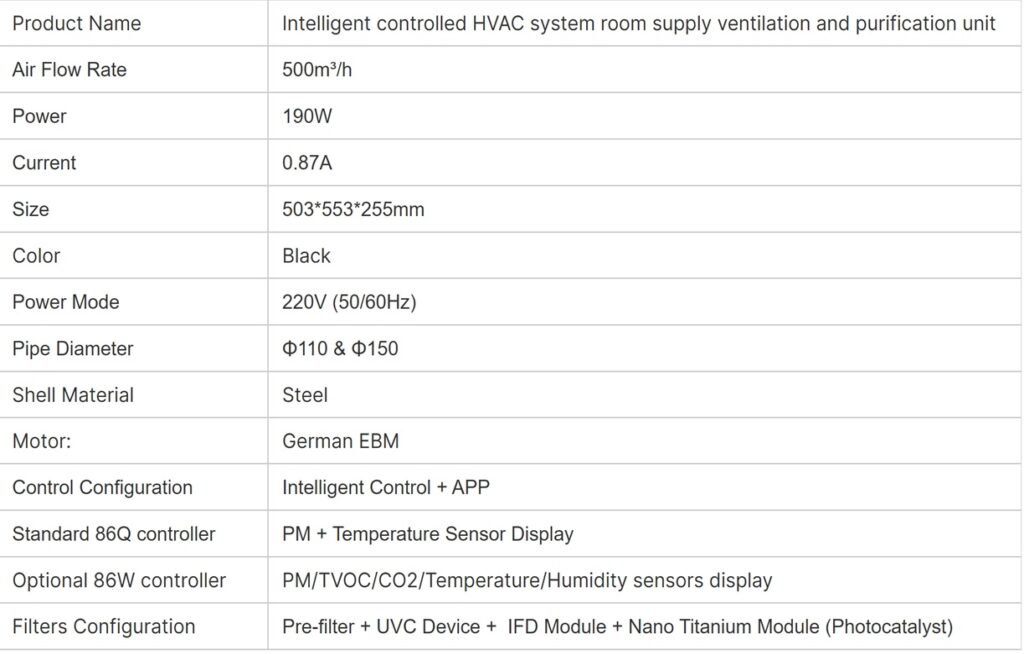Screen dimensions: 1024x654
Task: Click the product name description text
Action: coord(638,23)
